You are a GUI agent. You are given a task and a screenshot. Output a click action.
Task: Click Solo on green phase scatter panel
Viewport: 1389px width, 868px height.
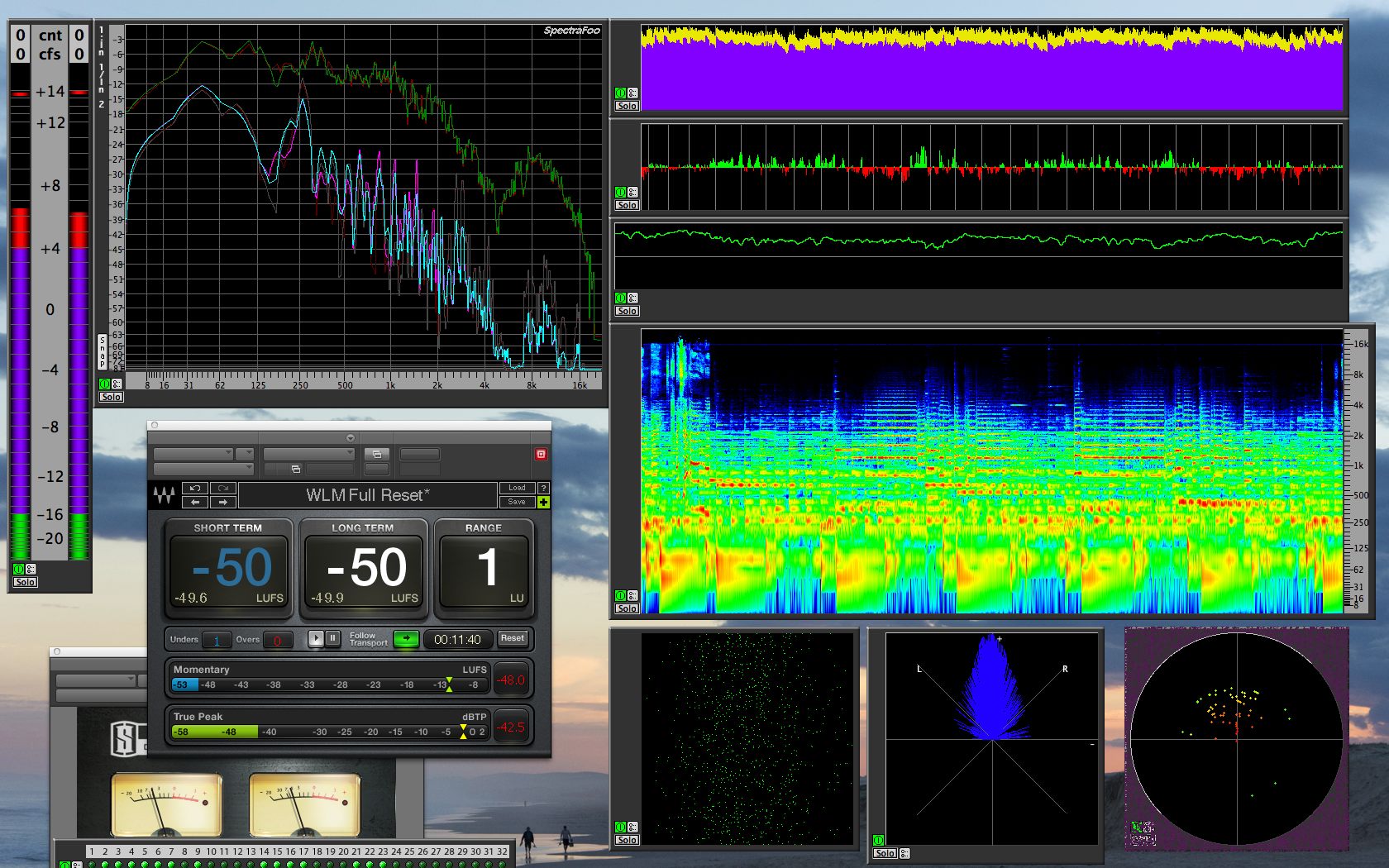[x=627, y=840]
